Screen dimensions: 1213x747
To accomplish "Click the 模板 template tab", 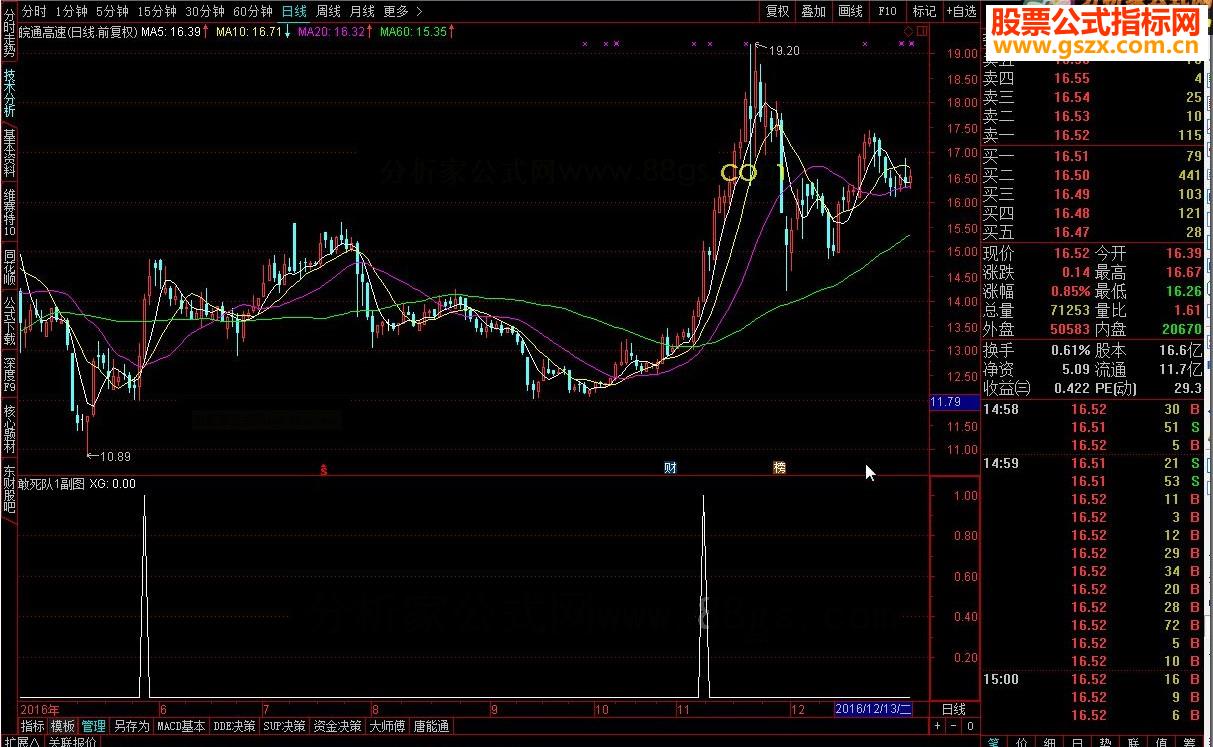I will (x=63, y=726).
